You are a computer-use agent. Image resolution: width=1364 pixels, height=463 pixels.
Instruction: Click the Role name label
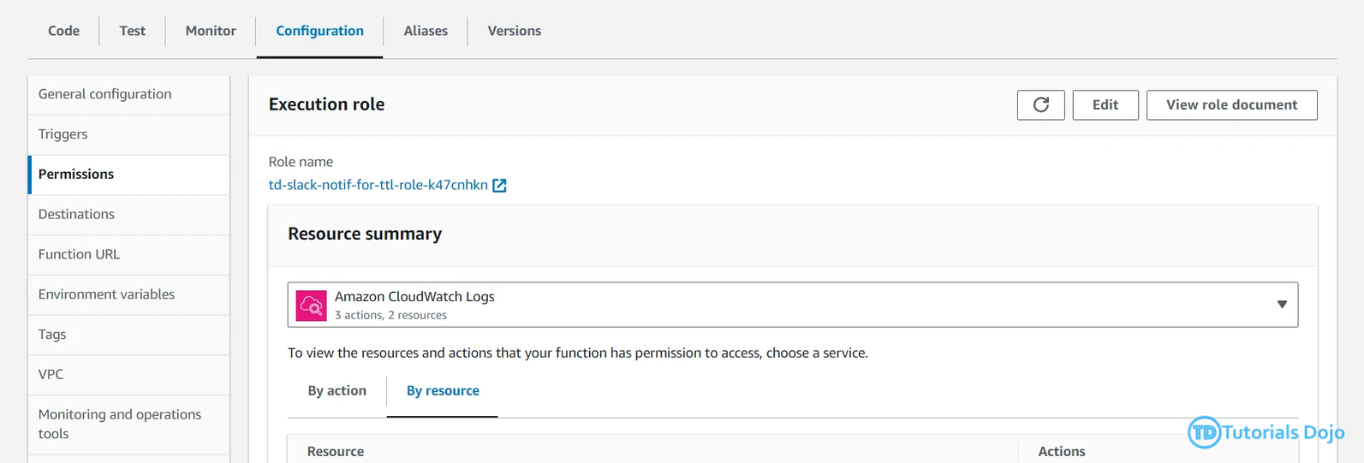pos(301,162)
